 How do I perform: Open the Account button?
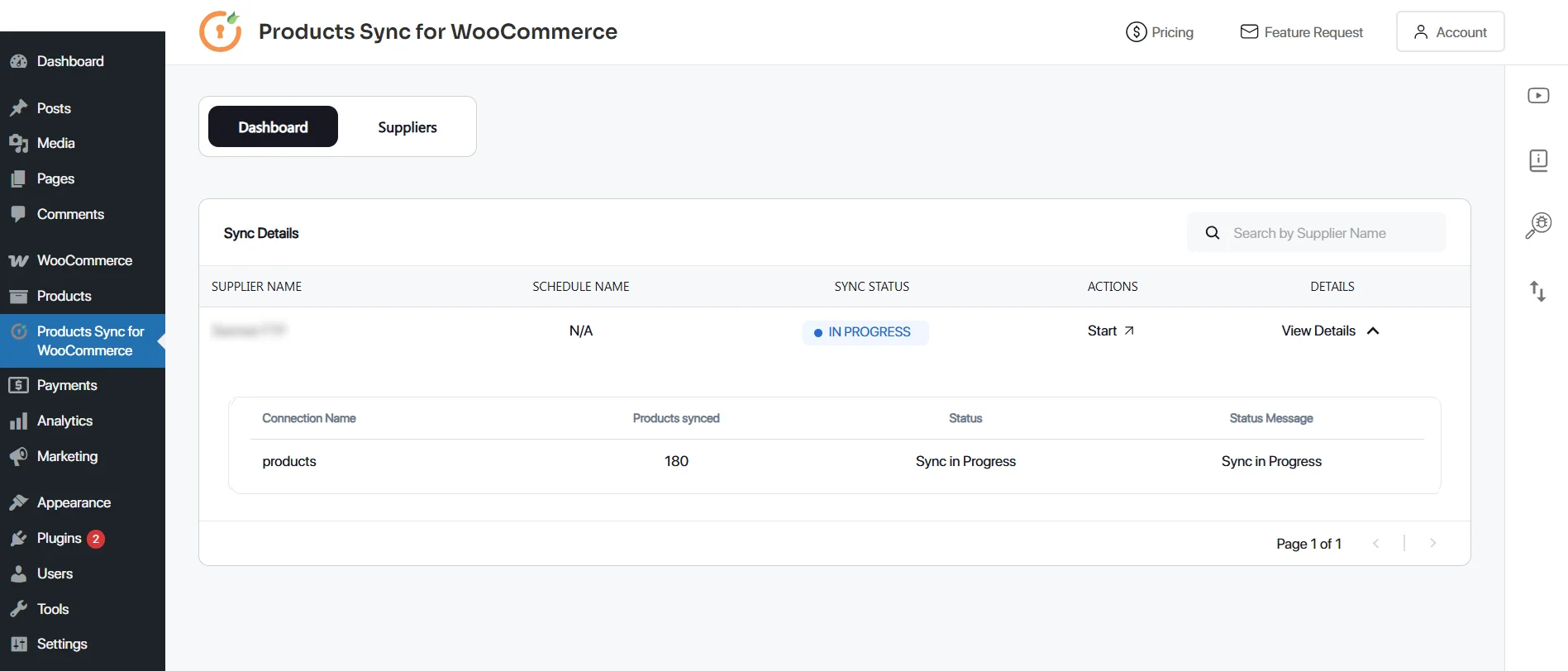[1450, 31]
